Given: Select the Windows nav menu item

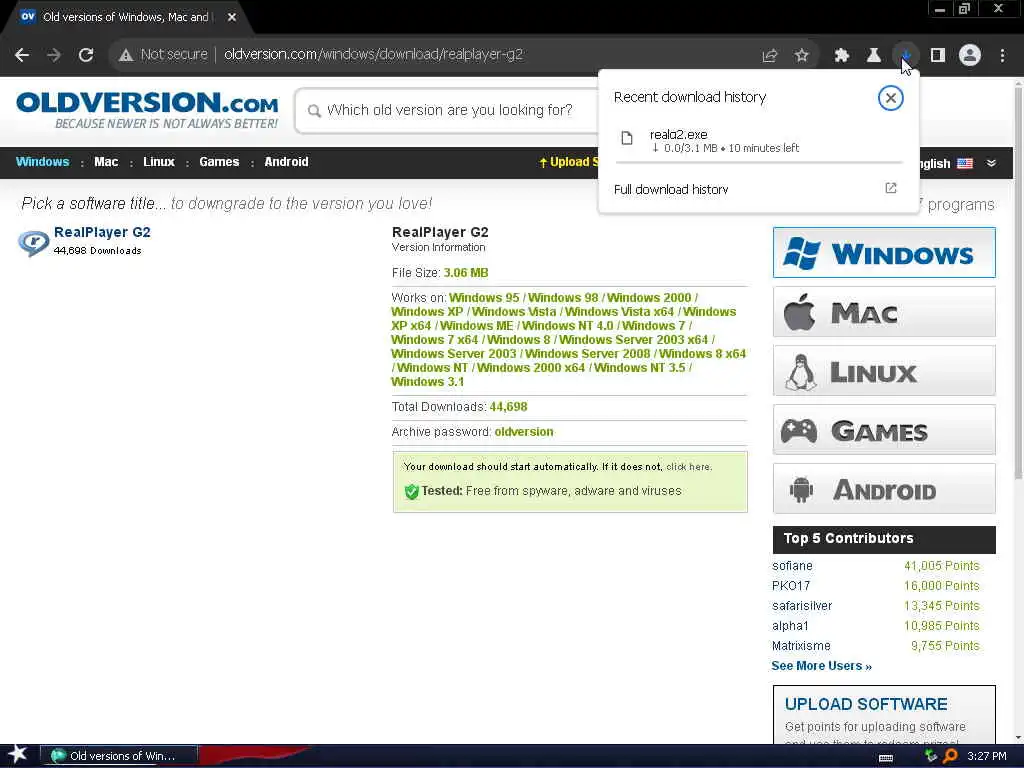Looking at the screenshot, I should tap(42, 162).
